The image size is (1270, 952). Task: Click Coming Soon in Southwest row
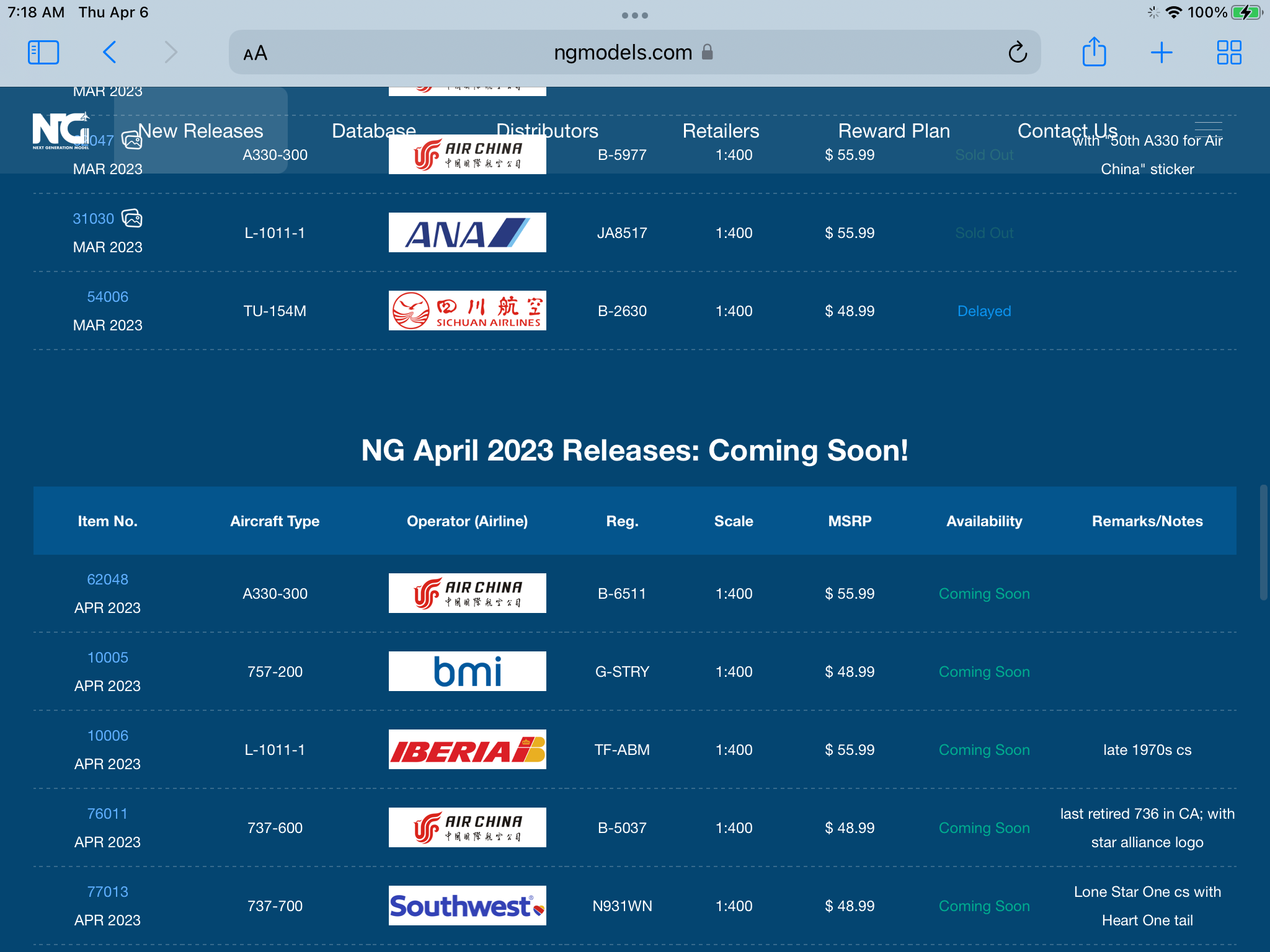click(984, 906)
